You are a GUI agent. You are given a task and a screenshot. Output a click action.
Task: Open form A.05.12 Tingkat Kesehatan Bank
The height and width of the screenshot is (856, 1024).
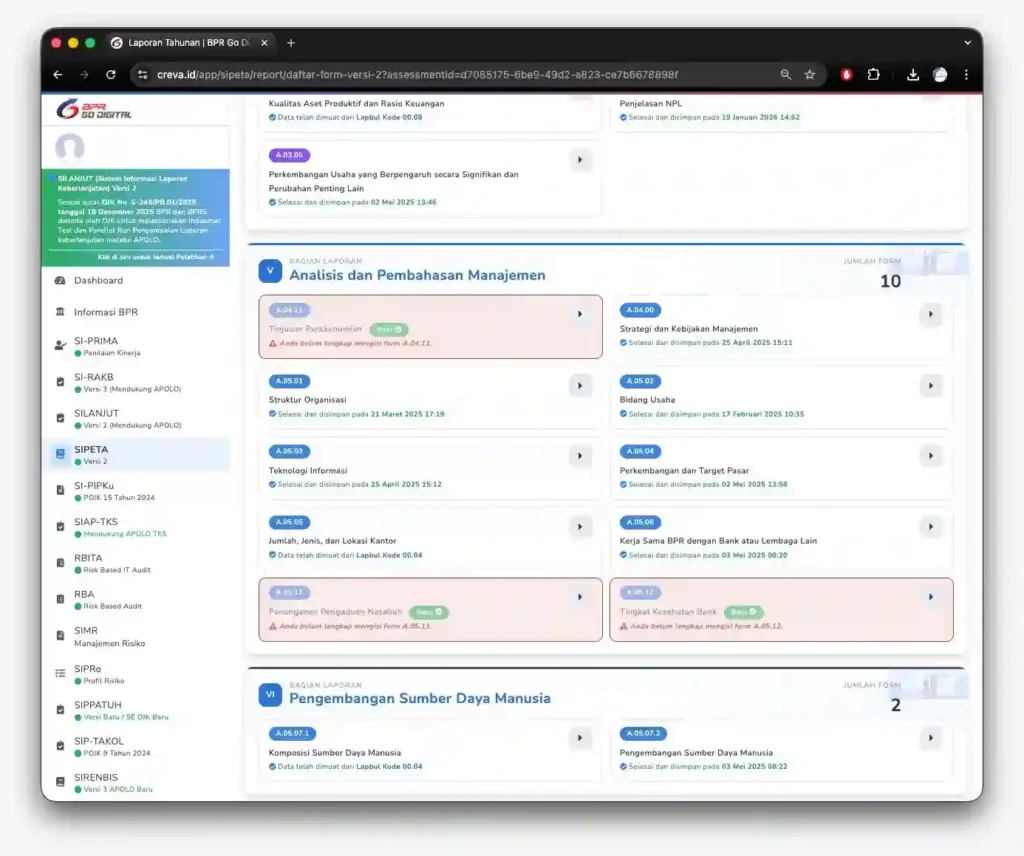pos(931,597)
